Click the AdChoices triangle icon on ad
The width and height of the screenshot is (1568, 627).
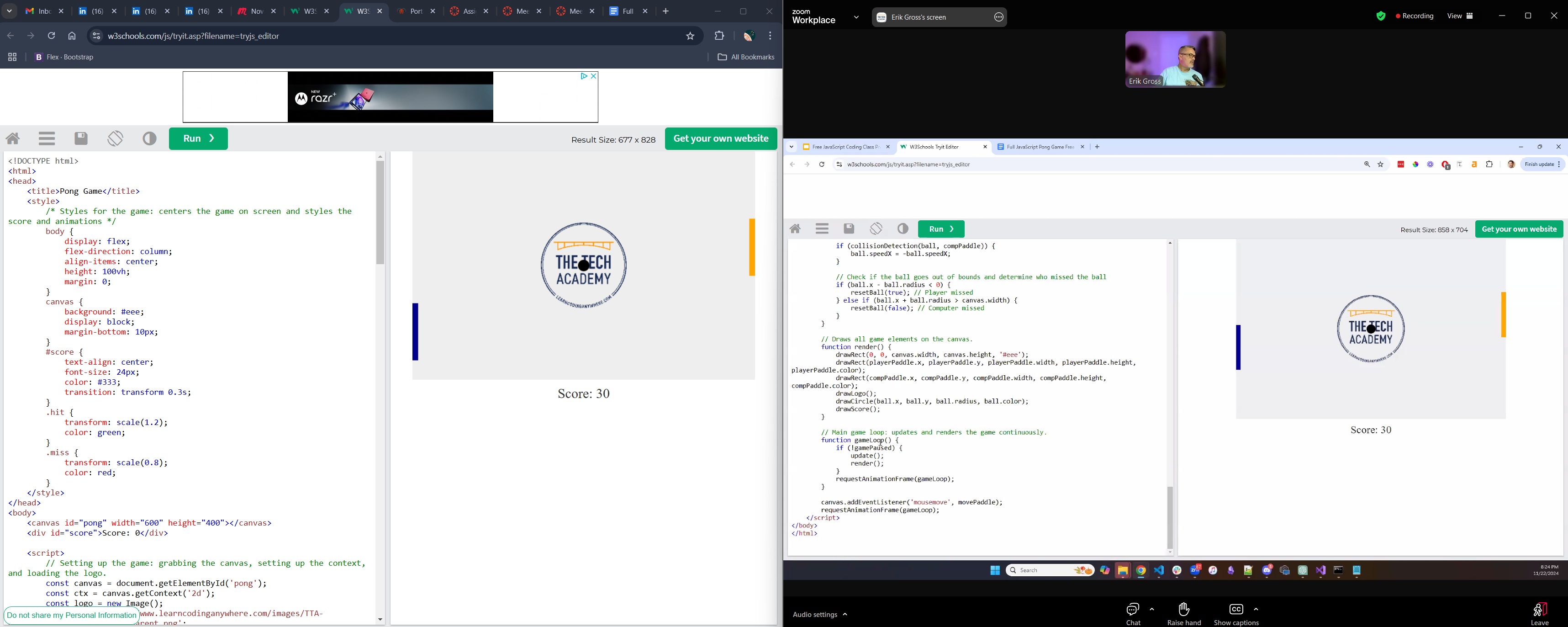pyautogui.click(x=584, y=76)
